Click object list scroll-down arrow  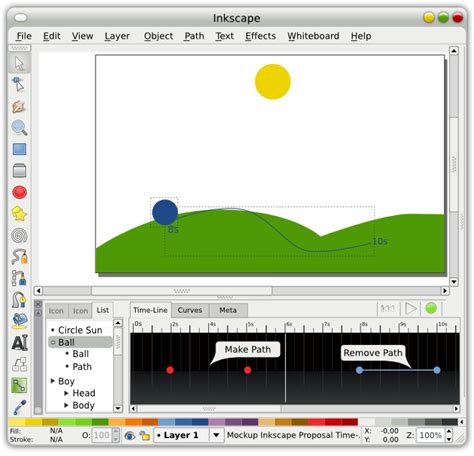(118, 408)
